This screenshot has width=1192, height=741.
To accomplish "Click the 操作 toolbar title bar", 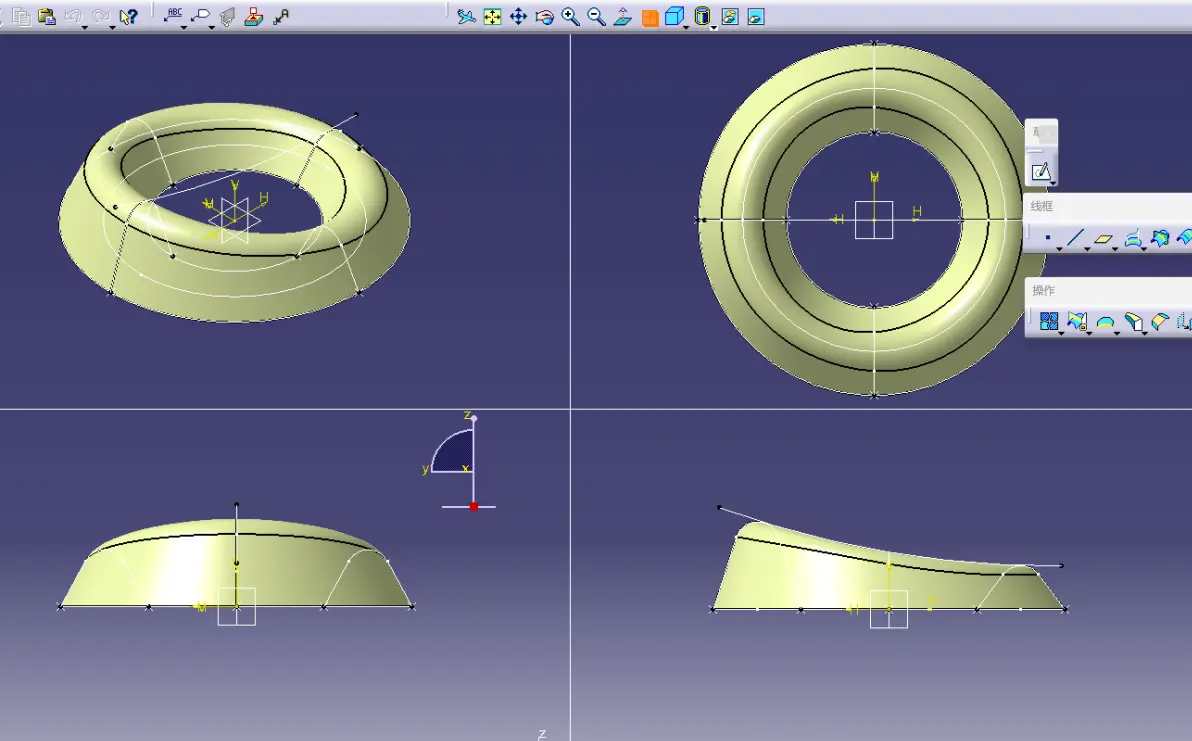I will coord(1109,290).
